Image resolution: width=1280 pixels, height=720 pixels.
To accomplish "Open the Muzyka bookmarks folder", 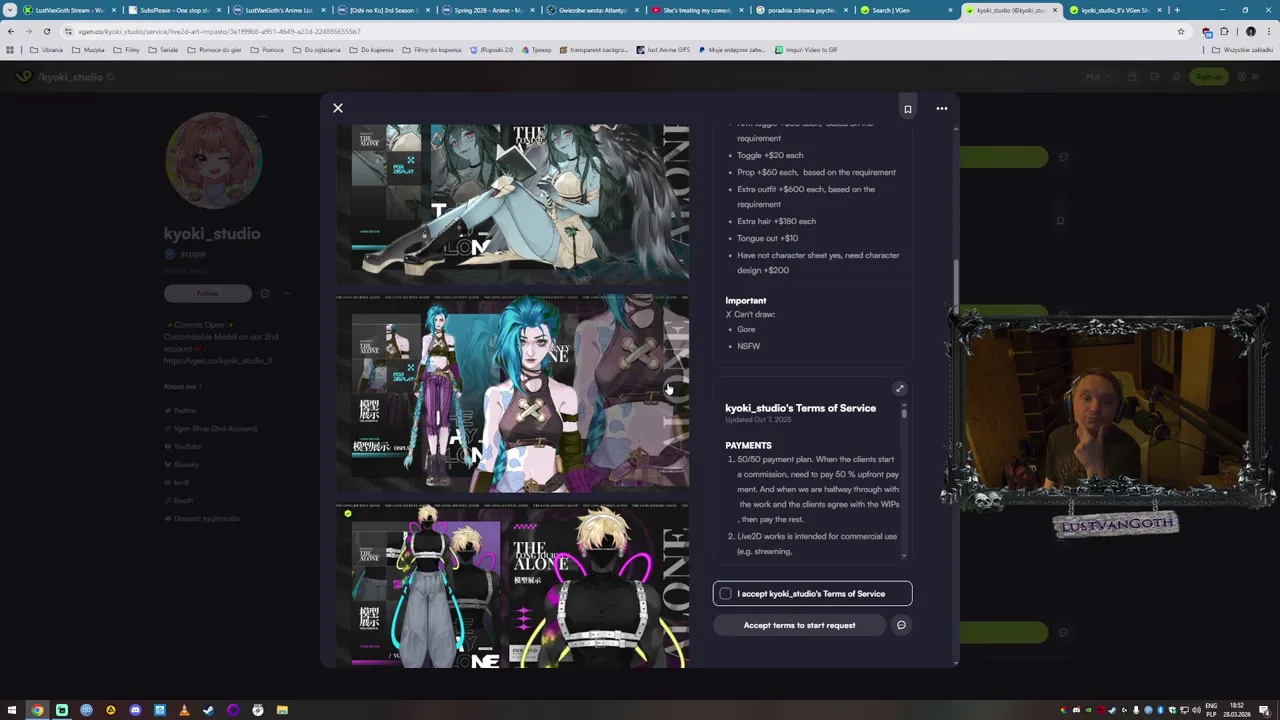I will [x=88, y=50].
